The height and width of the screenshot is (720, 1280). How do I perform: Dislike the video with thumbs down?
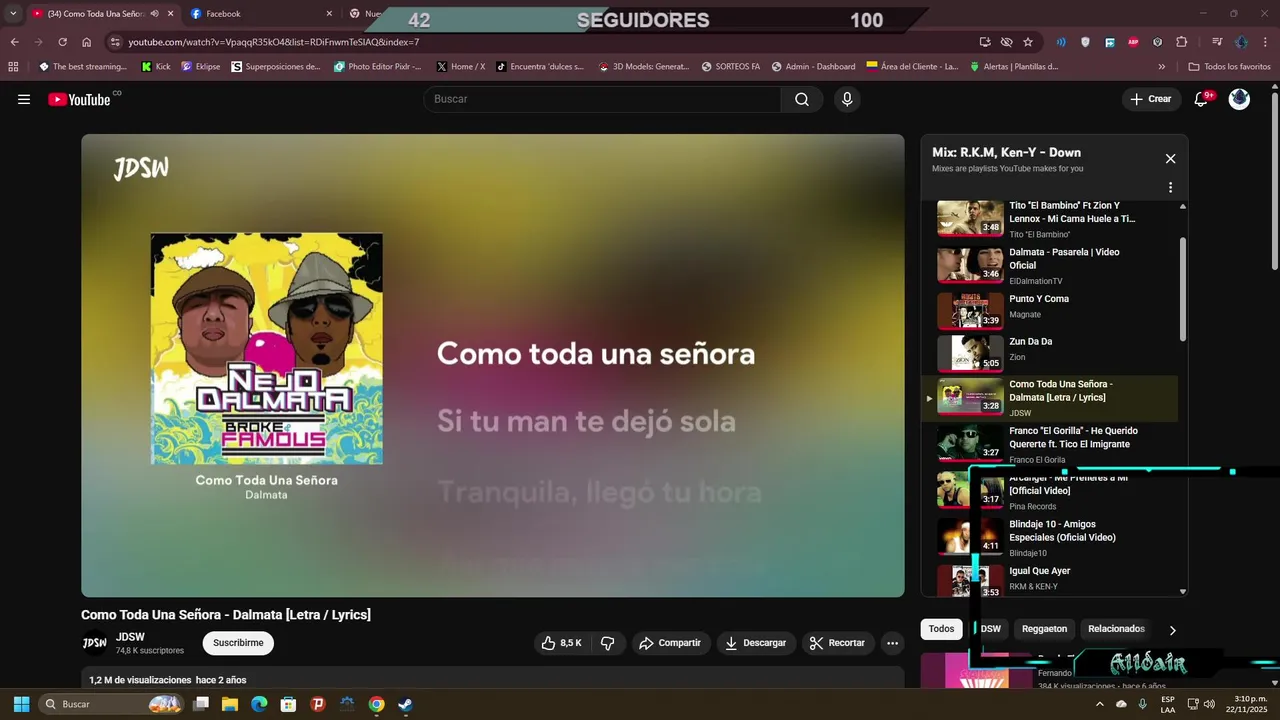[x=607, y=643]
